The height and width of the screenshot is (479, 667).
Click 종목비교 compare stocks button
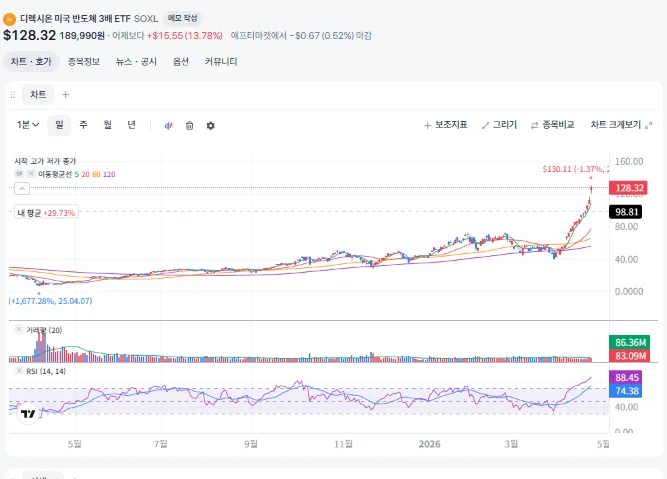(552, 125)
